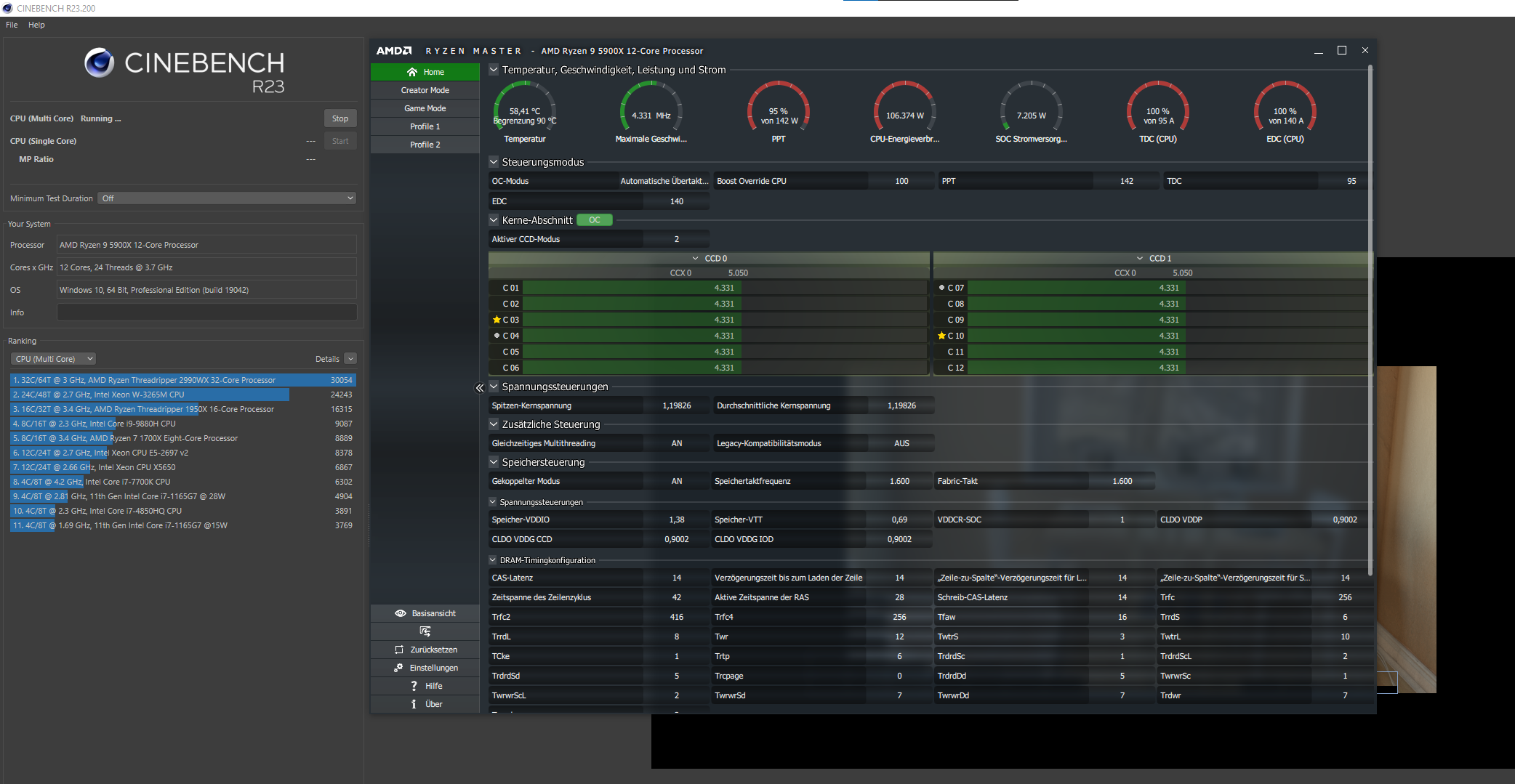Minimize the Ryzen Master window
Viewport: 1515px width, 784px height.
(1319, 51)
